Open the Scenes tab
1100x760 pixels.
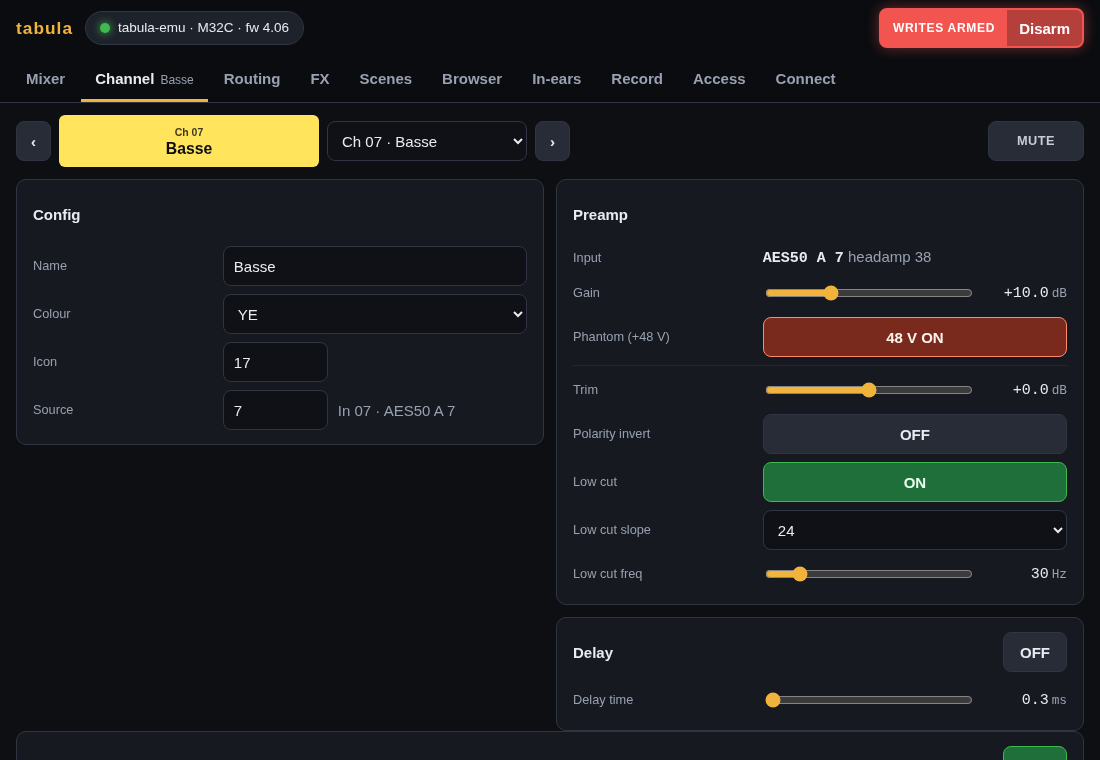coord(386,79)
